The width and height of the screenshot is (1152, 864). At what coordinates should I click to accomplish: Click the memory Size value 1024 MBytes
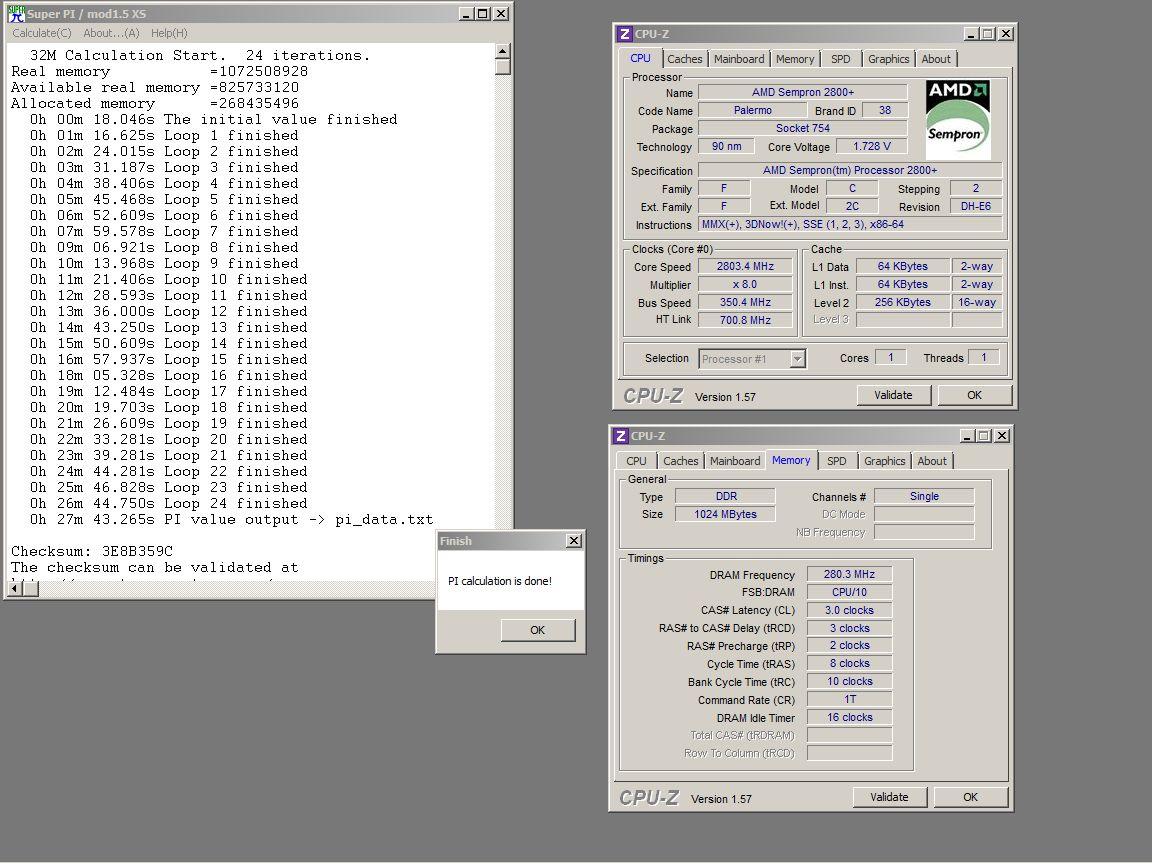click(725, 514)
